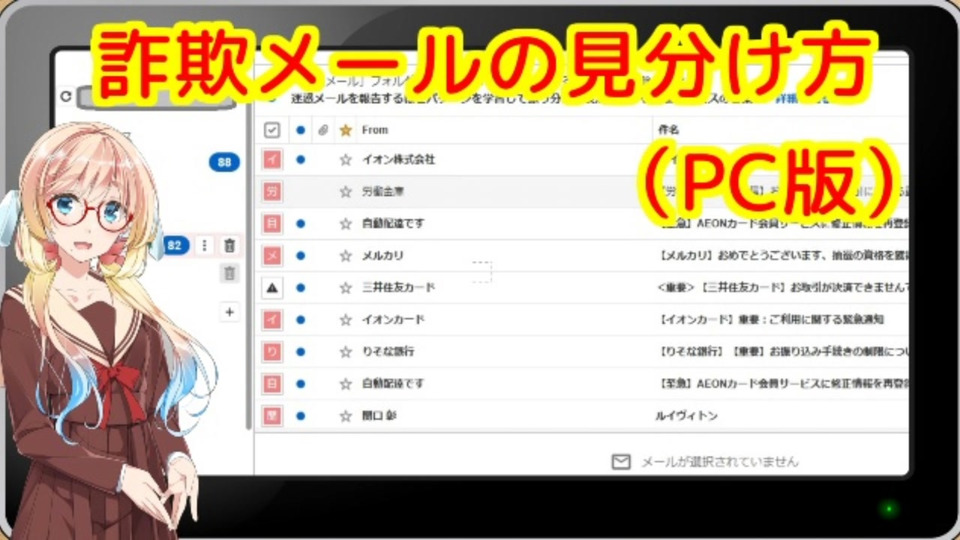Open the message from メルカリ
This screenshot has height=540, width=960.
(x=383, y=255)
